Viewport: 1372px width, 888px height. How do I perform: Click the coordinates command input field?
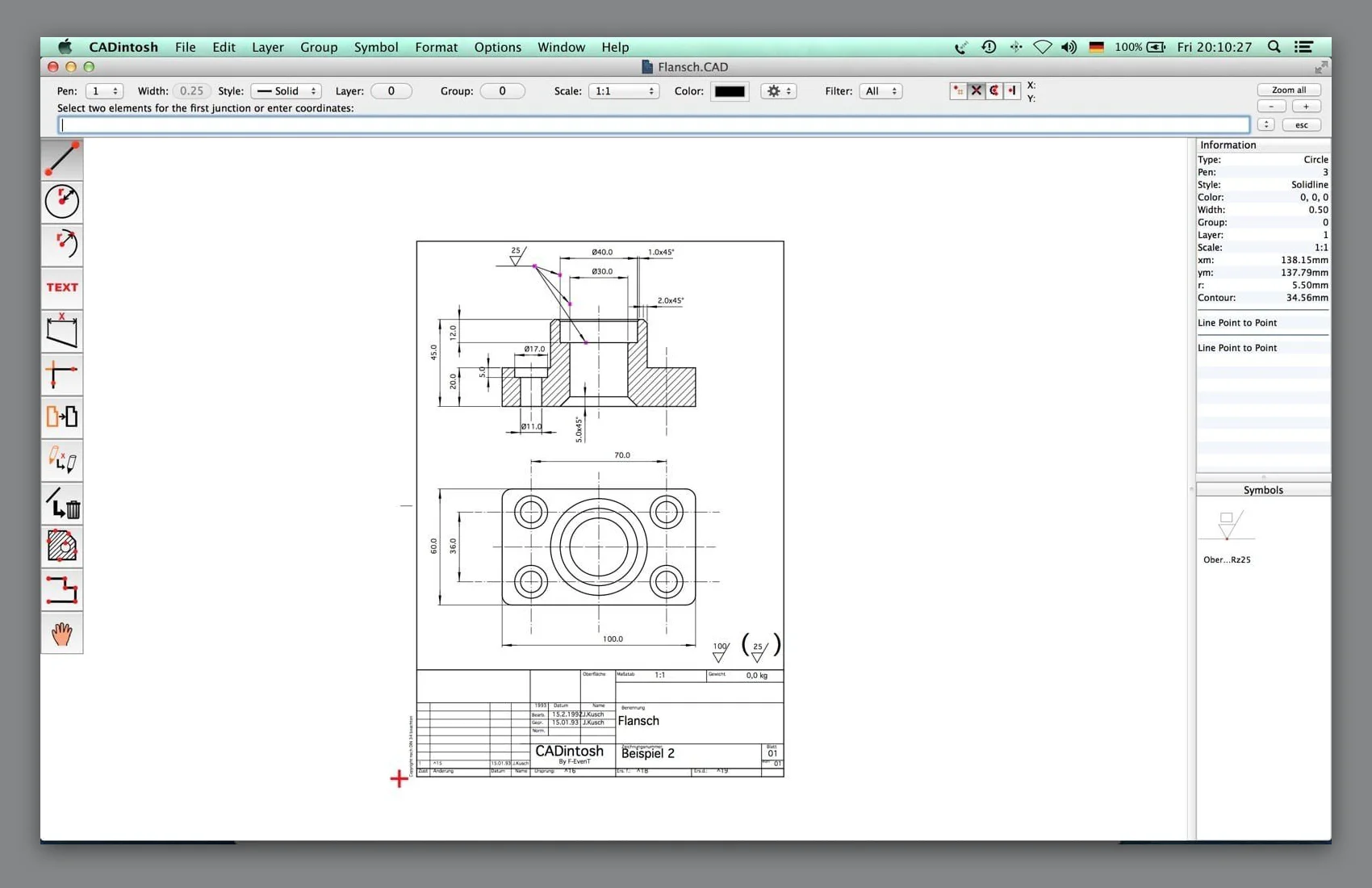point(654,124)
